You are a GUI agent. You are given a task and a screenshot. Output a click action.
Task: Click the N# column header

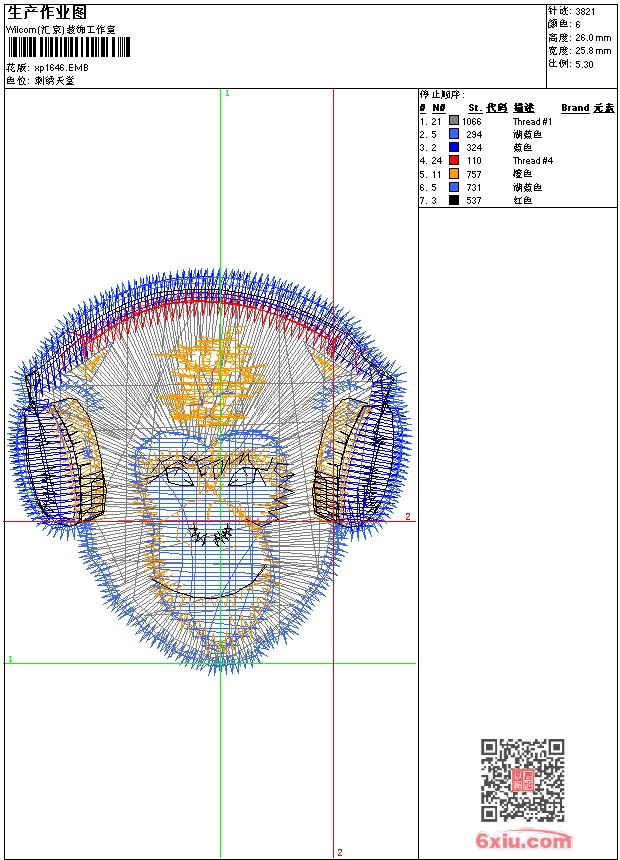(x=438, y=108)
